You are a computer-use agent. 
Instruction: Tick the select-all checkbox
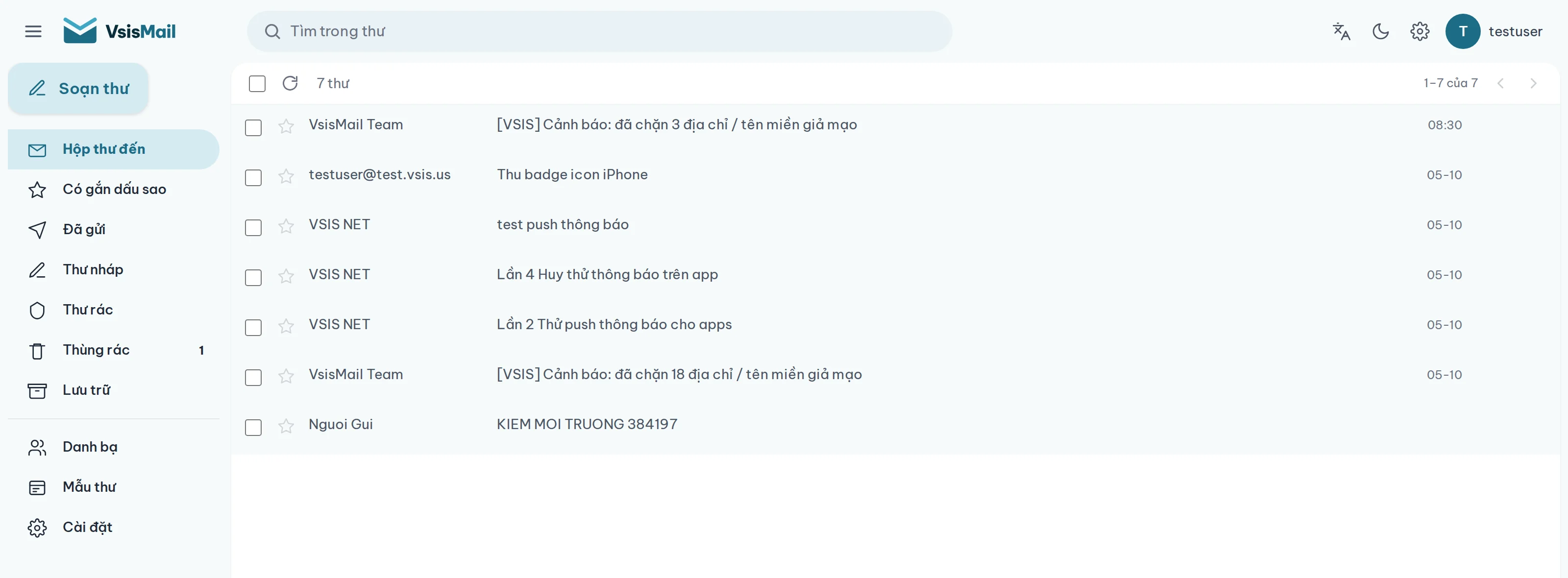pyautogui.click(x=257, y=83)
